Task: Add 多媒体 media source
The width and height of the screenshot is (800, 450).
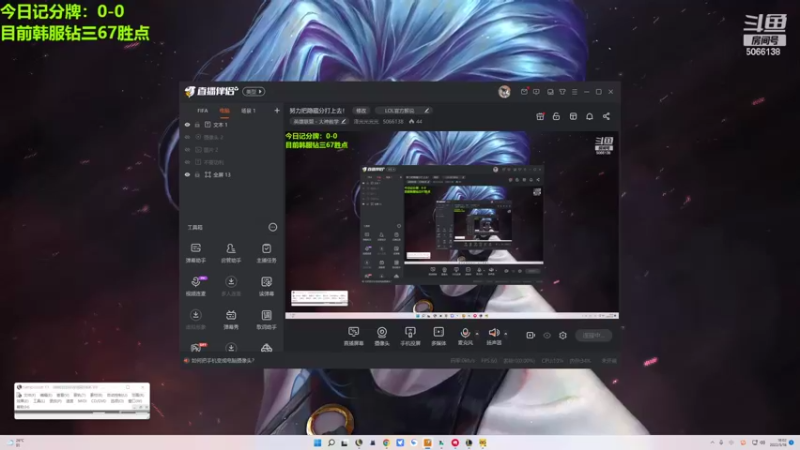Action: coord(438,336)
